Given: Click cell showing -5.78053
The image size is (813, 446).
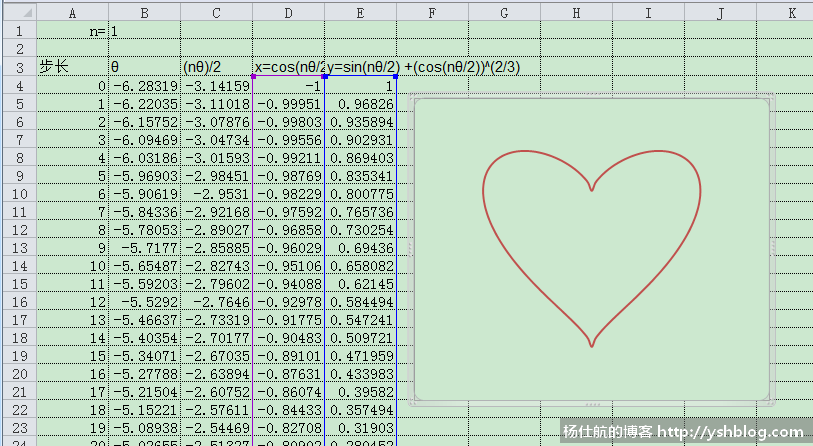Looking at the screenshot, I should 145,230.
